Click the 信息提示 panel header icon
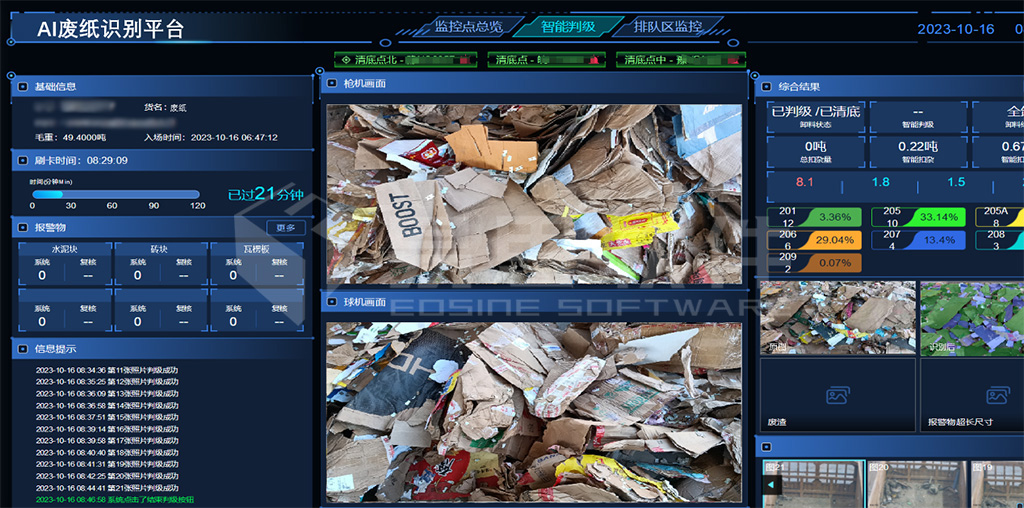 24,349
